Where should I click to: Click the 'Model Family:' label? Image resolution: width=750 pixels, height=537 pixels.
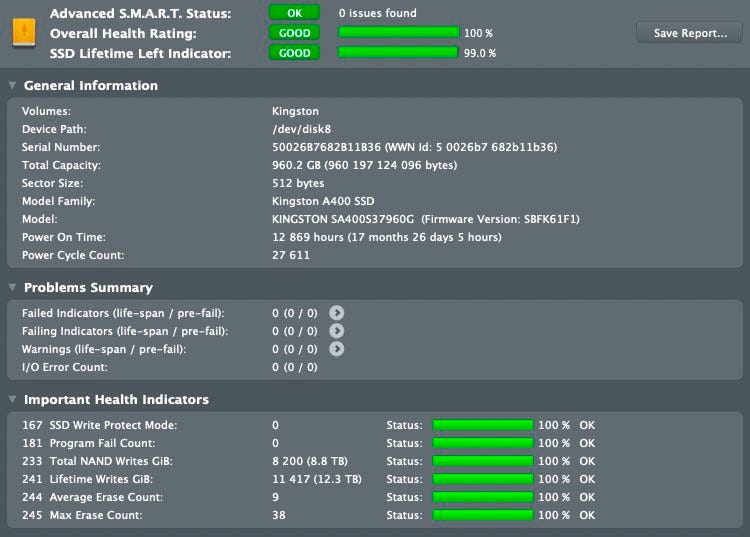[58, 201]
